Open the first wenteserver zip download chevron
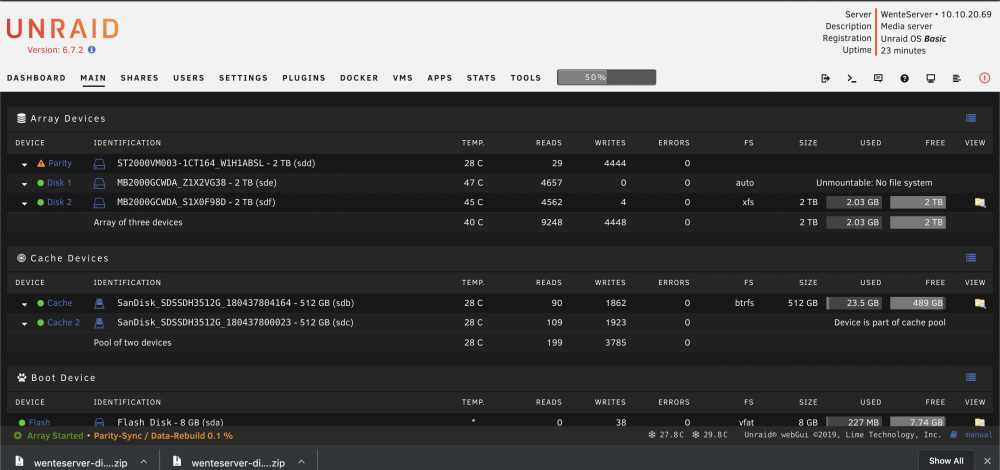The width and height of the screenshot is (1000, 470). [x=143, y=462]
